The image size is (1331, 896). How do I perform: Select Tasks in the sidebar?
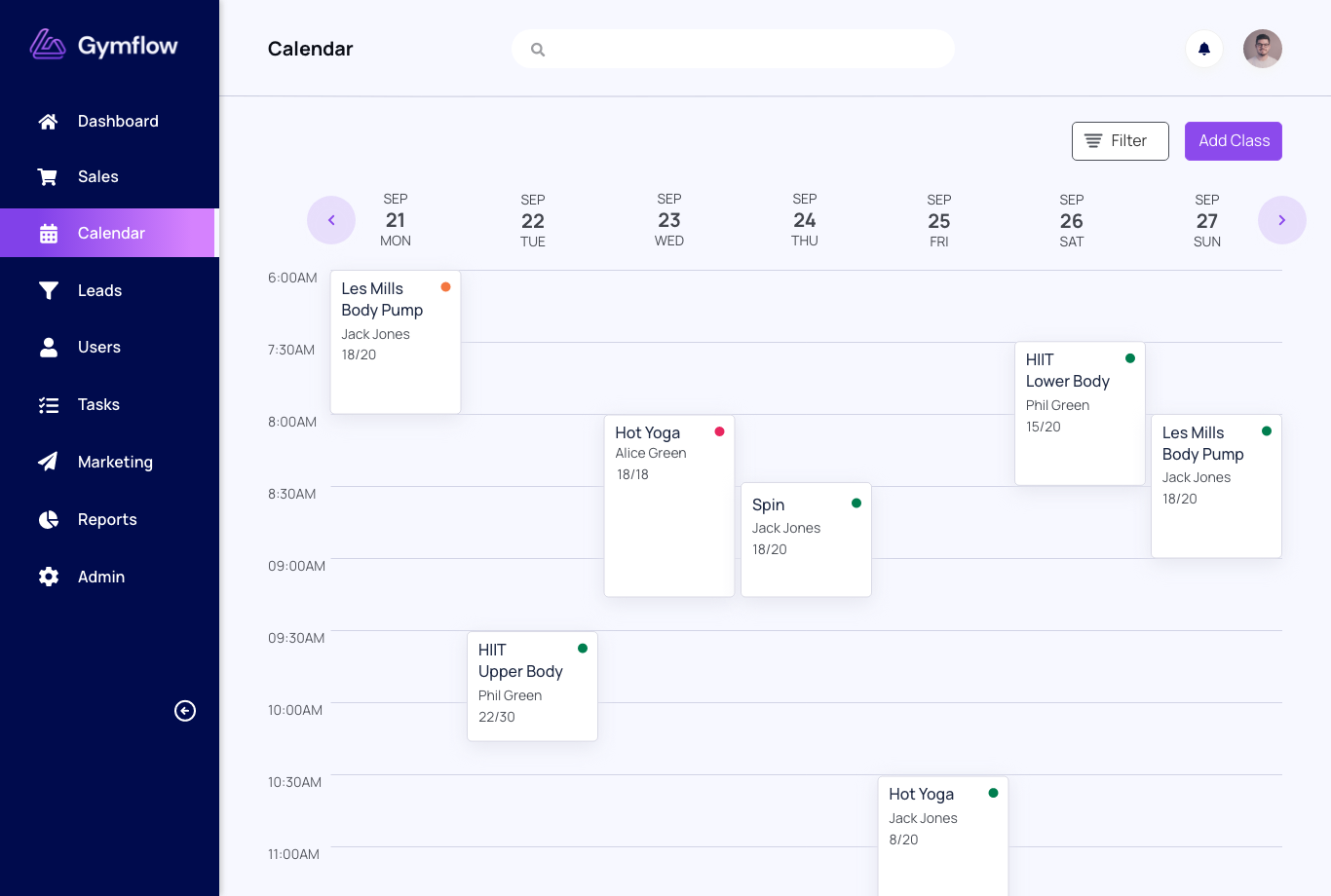point(98,404)
